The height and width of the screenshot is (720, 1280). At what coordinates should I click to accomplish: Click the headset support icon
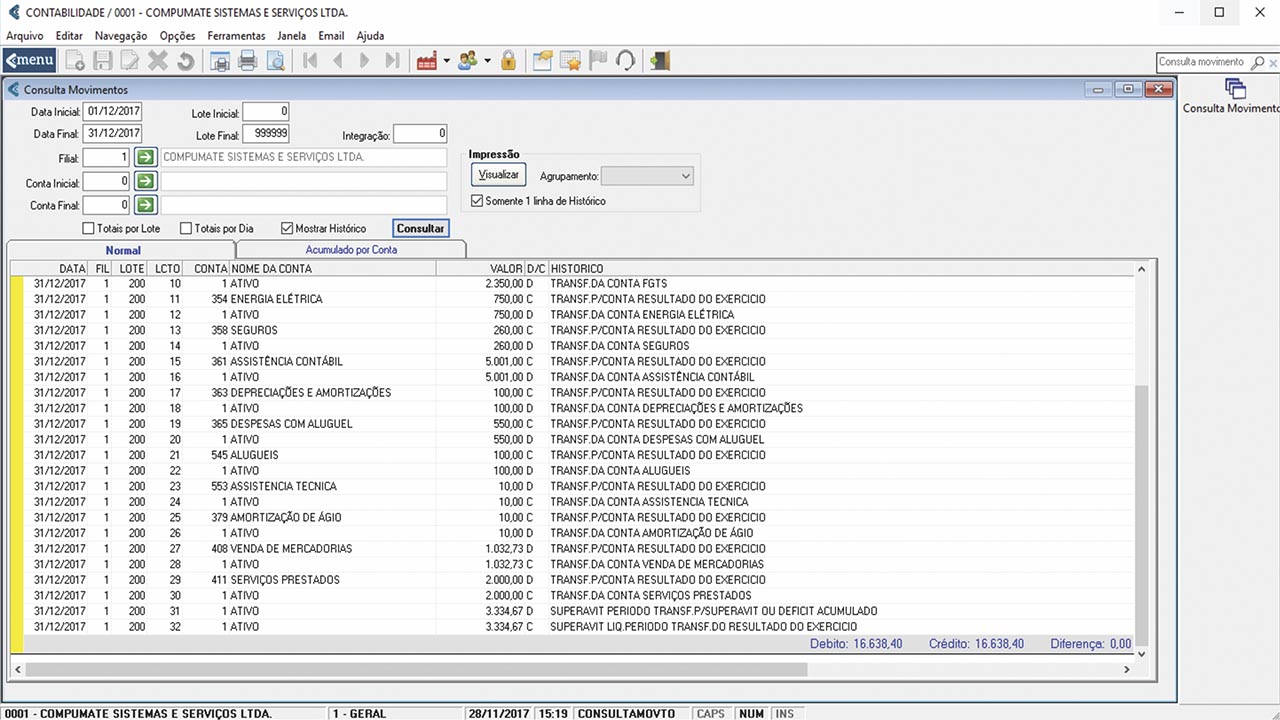click(x=625, y=61)
